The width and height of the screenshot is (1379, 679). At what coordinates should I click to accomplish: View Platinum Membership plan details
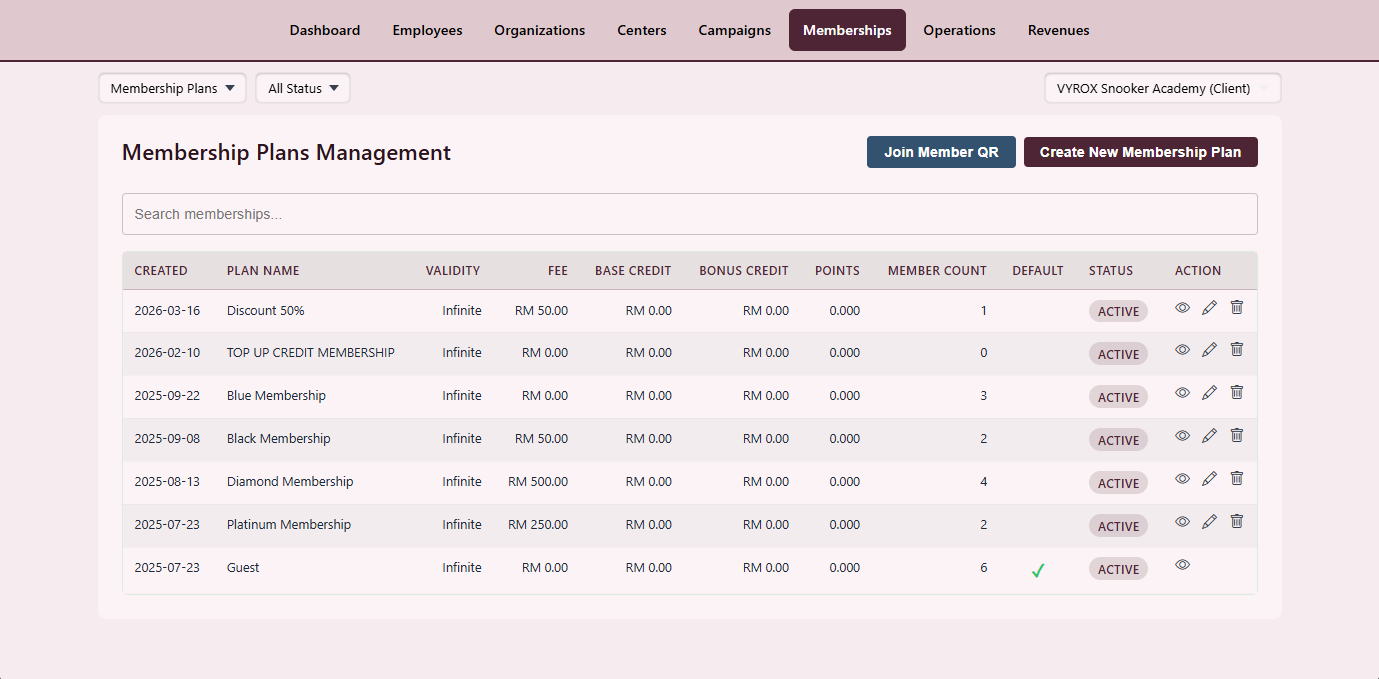click(x=1182, y=522)
